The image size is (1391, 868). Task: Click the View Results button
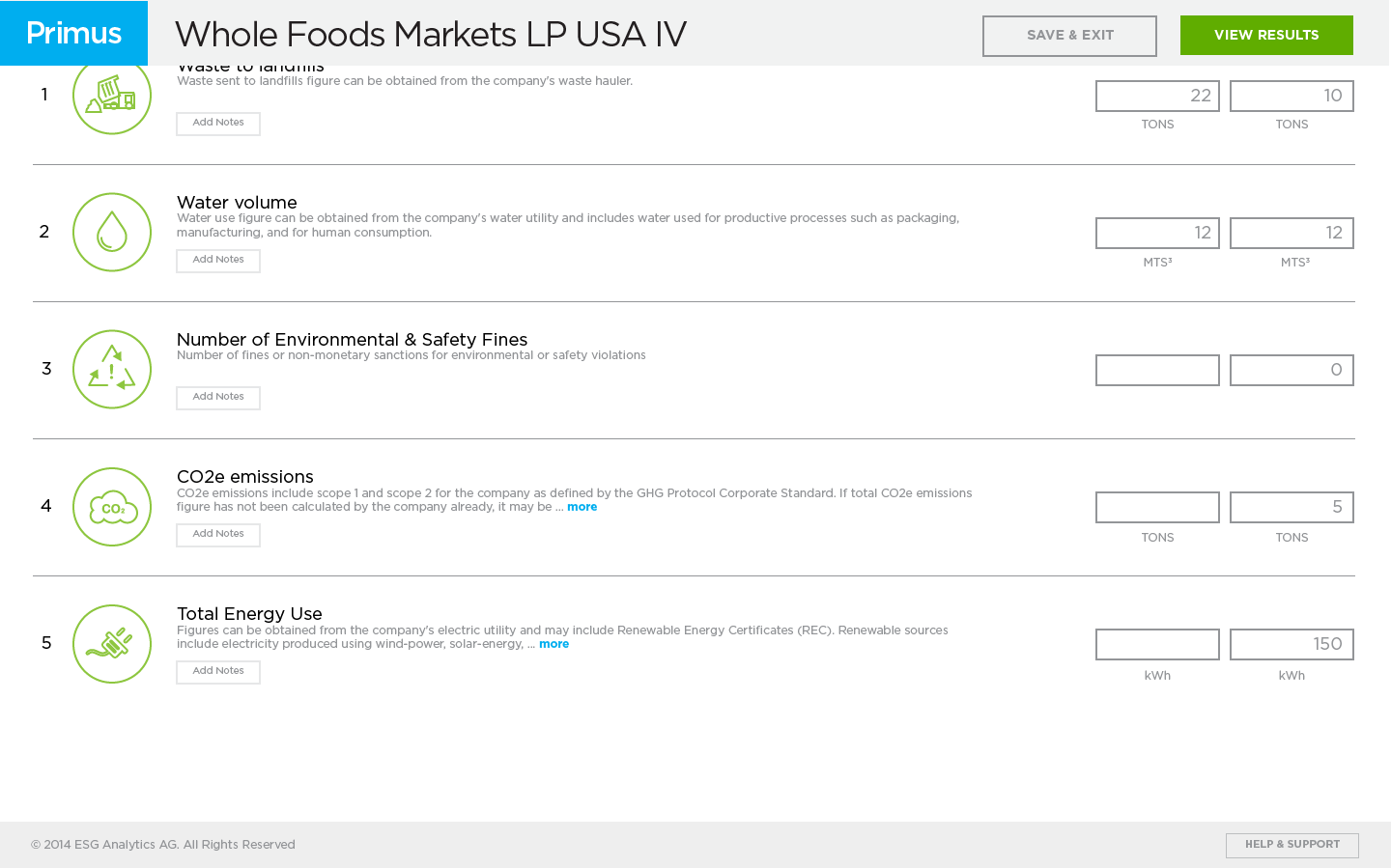[1266, 36]
